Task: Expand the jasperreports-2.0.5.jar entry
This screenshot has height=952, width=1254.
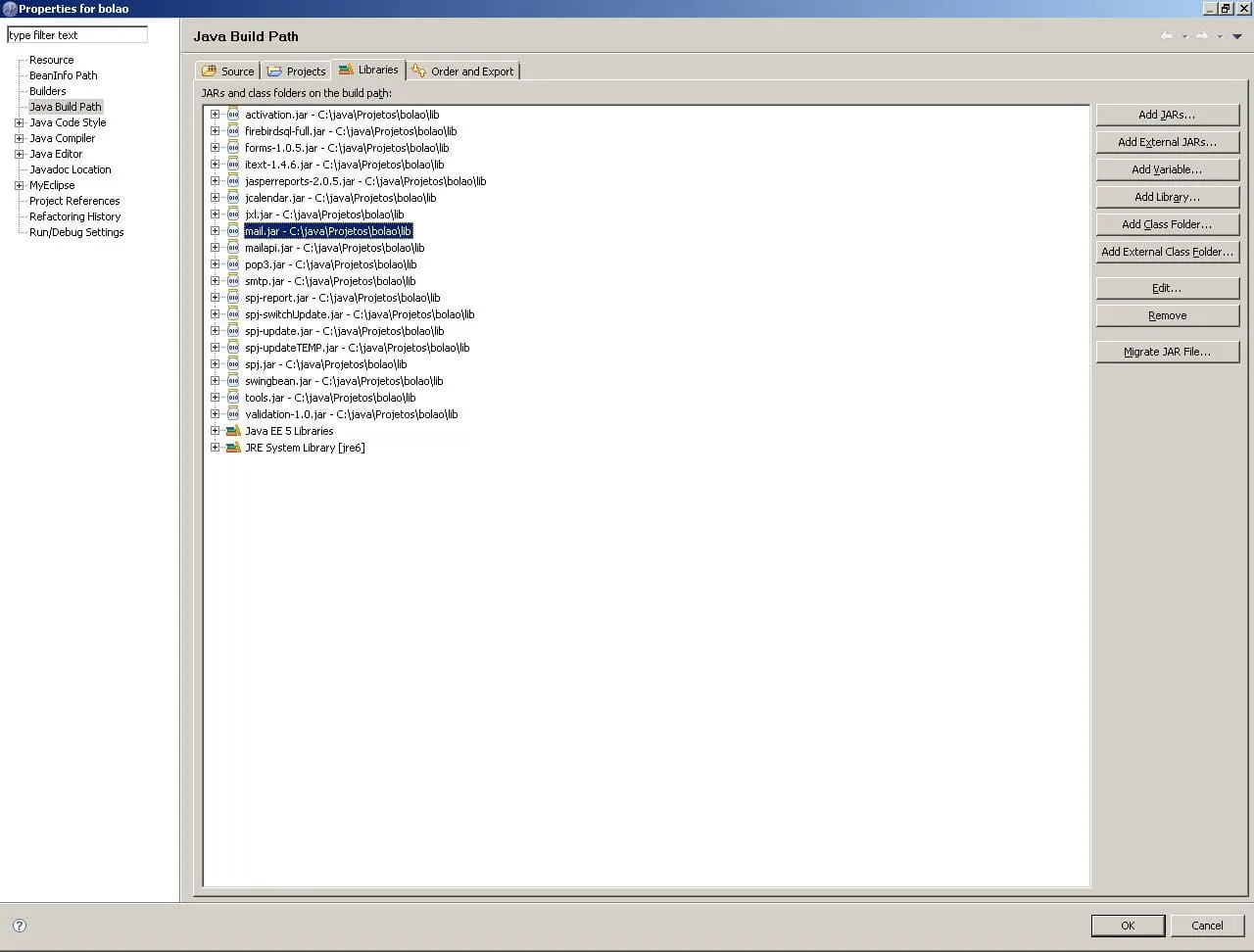Action: (x=216, y=181)
